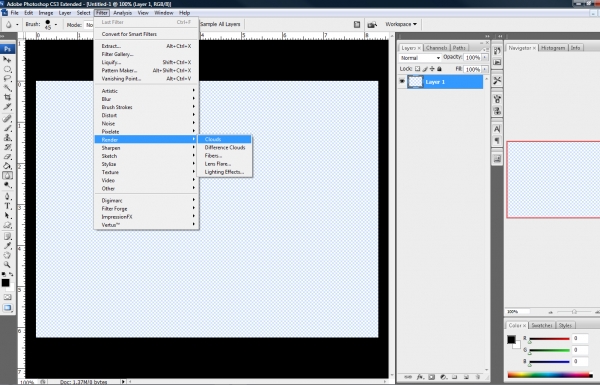Select the Eraser tool
The width and height of the screenshot is (600, 385).
[7, 157]
